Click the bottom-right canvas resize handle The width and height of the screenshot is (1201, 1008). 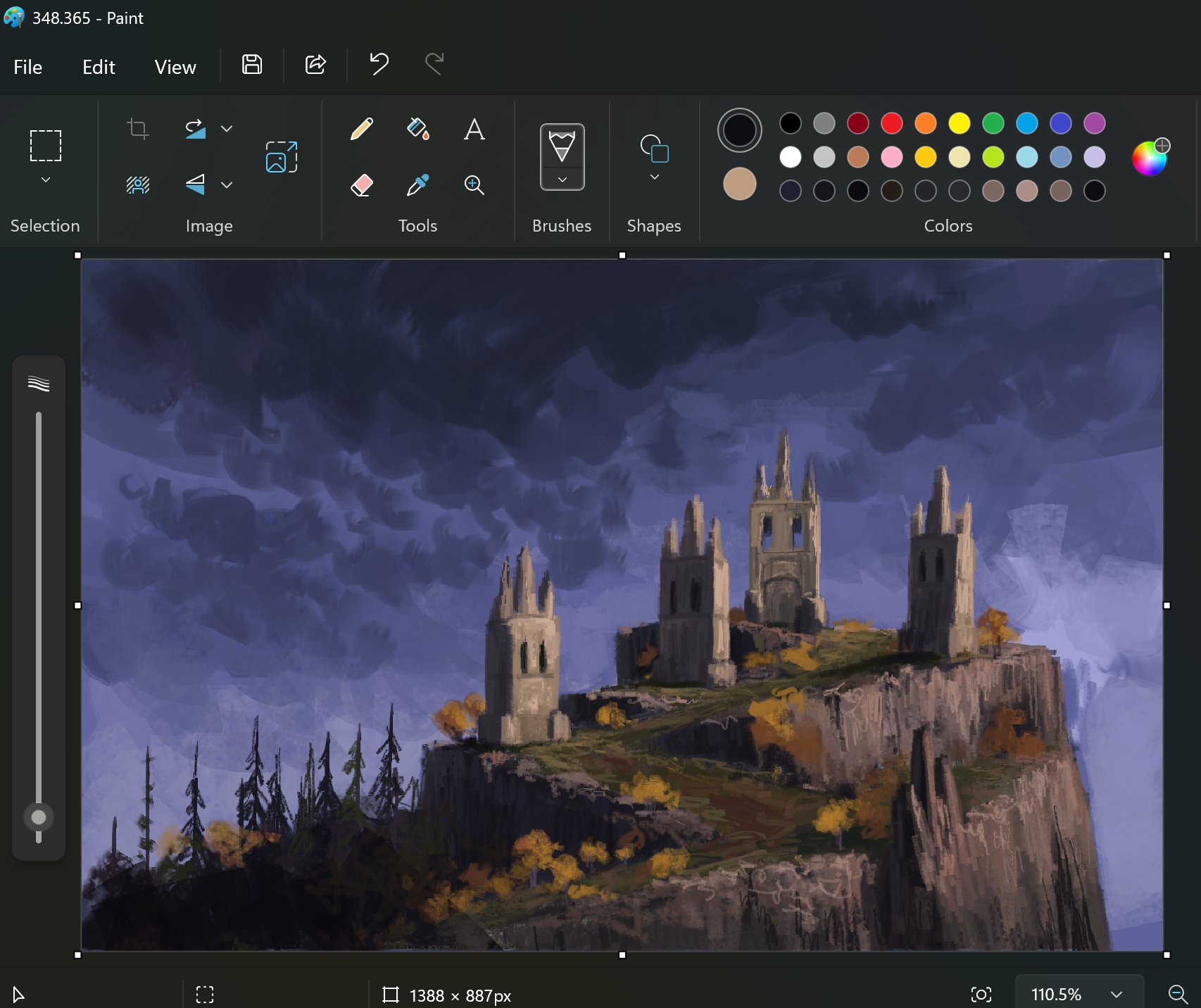[x=1167, y=955]
